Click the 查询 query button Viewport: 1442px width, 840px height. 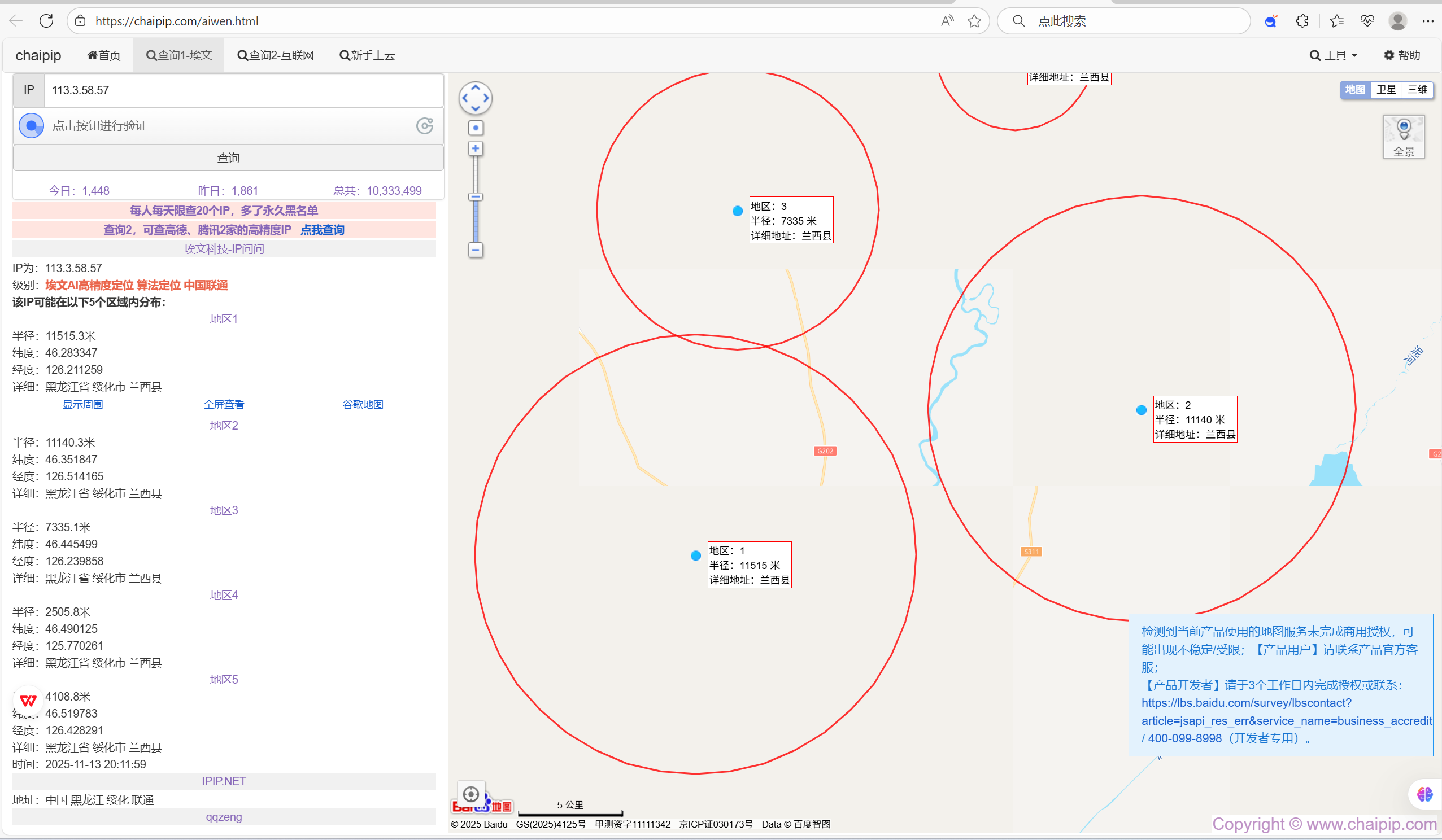pyautogui.click(x=228, y=158)
